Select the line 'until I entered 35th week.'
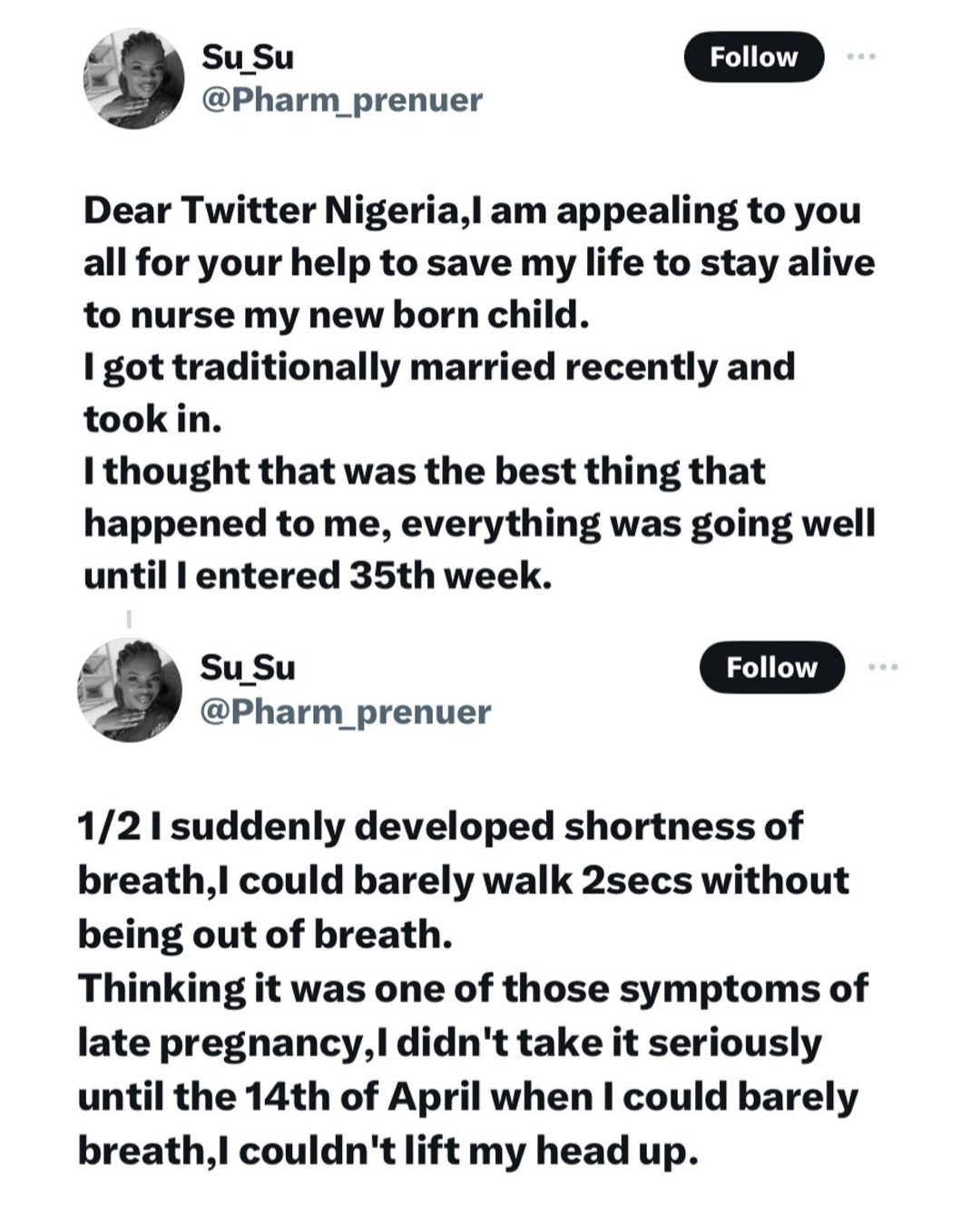The width and height of the screenshot is (980, 1206). coord(318,575)
